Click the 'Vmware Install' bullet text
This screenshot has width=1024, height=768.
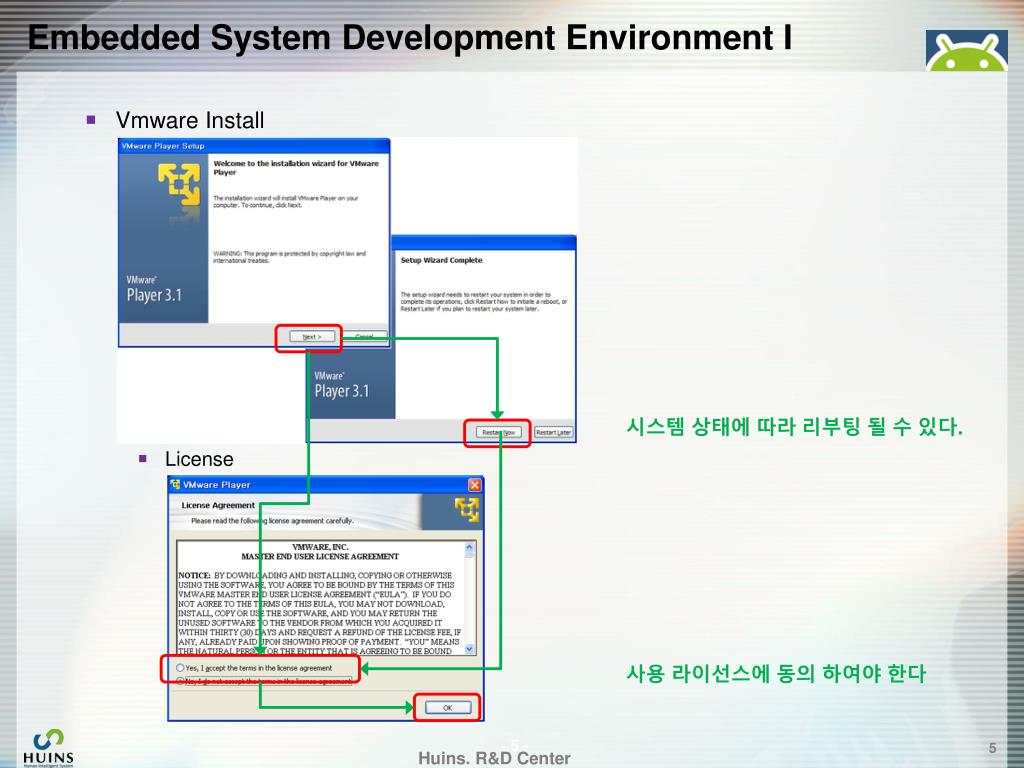[190, 120]
